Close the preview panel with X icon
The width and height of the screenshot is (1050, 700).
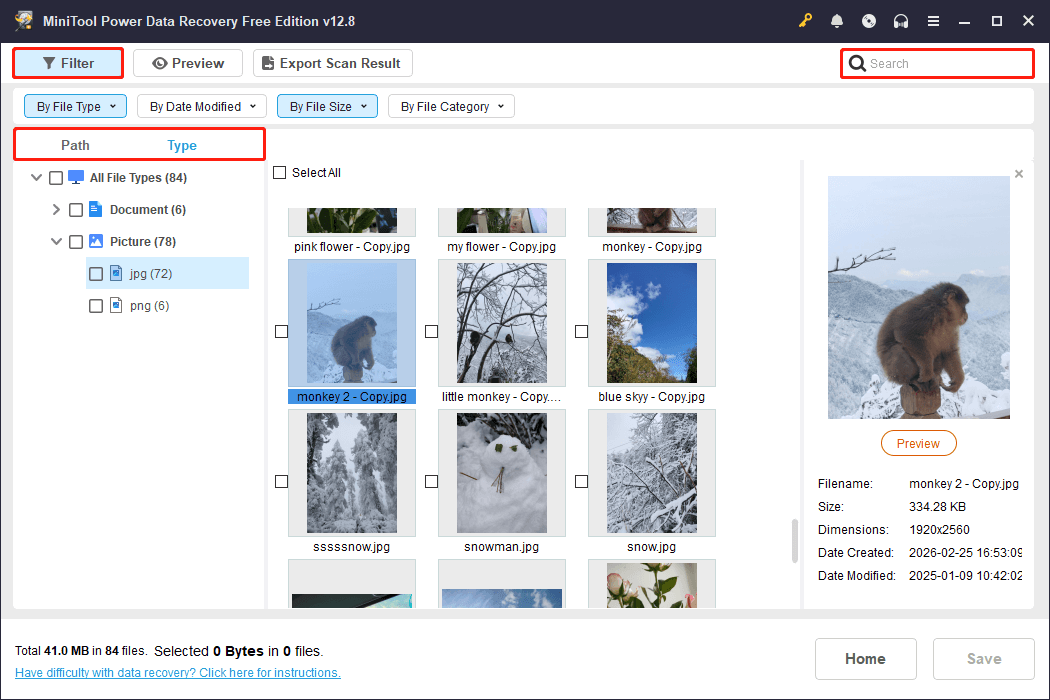(1019, 174)
